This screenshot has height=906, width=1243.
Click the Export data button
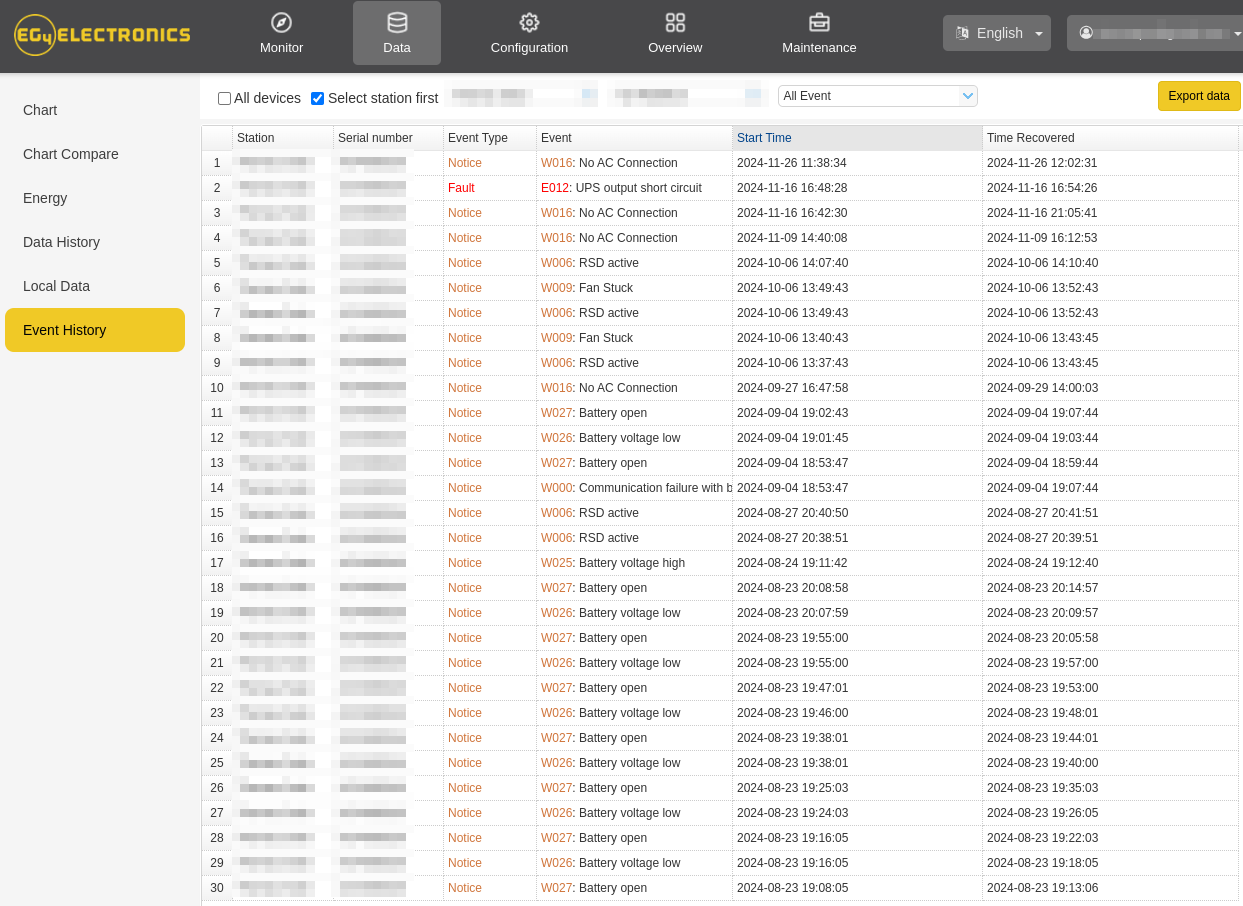point(1199,96)
